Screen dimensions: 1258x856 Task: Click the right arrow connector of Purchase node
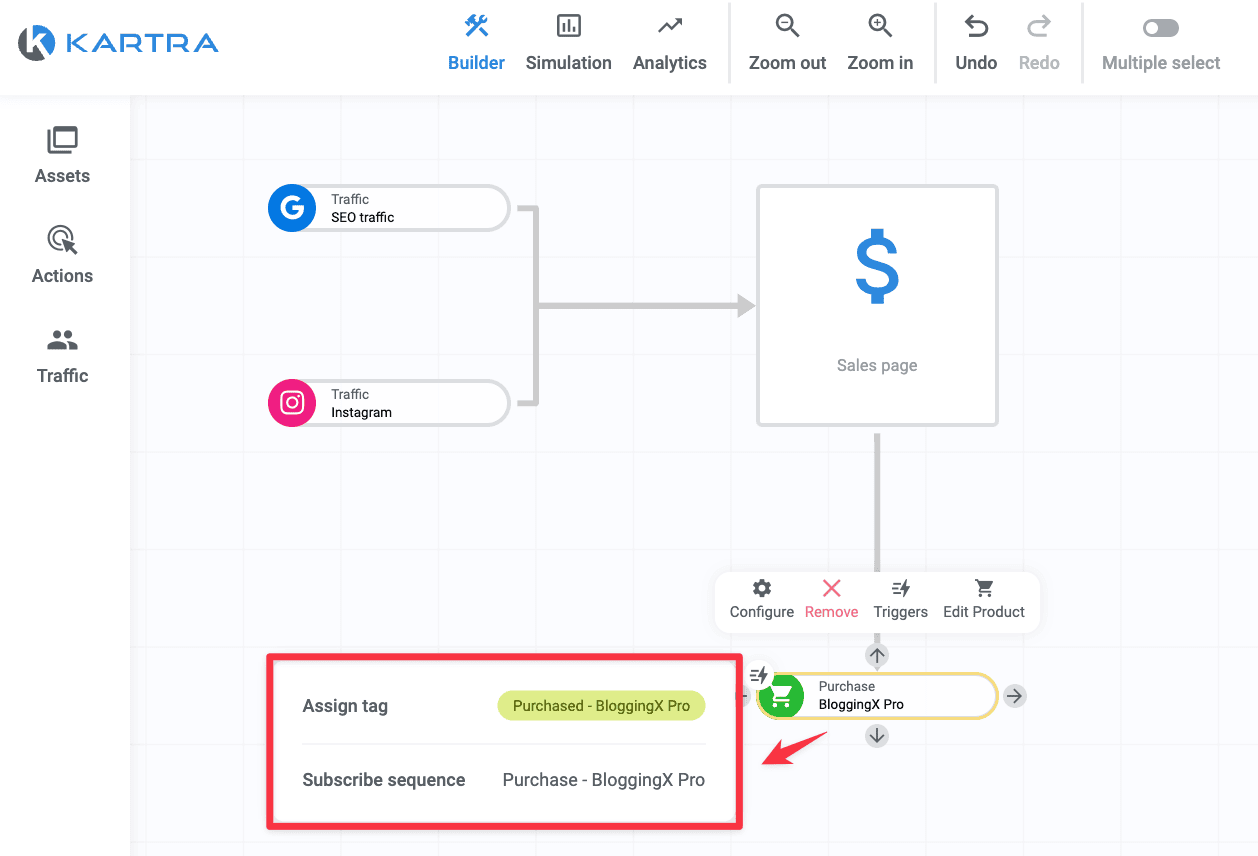[x=1015, y=696]
